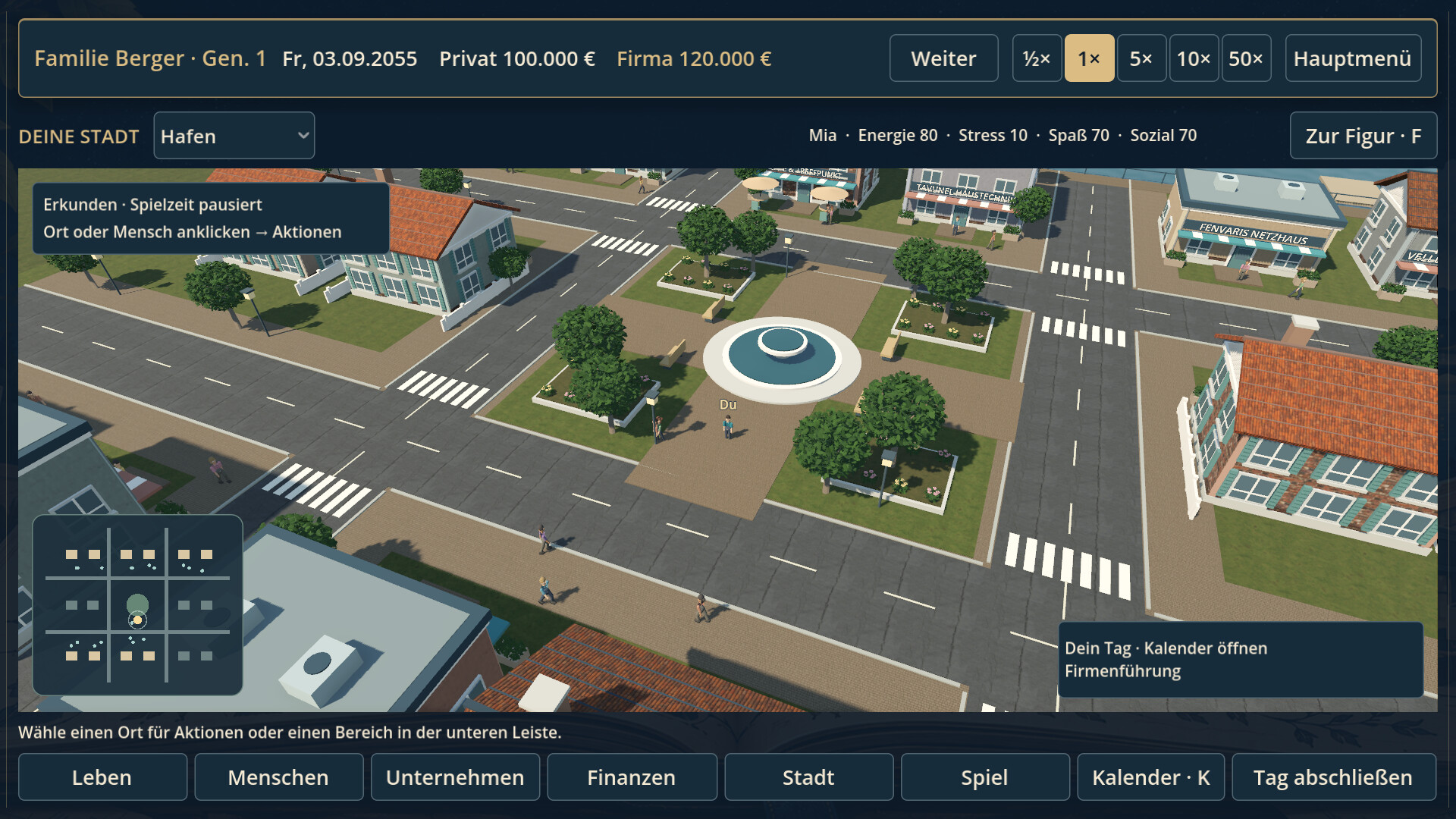
Task: Switch game speed to 5×
Action: pyautogui.click(x=1141, y=58)
